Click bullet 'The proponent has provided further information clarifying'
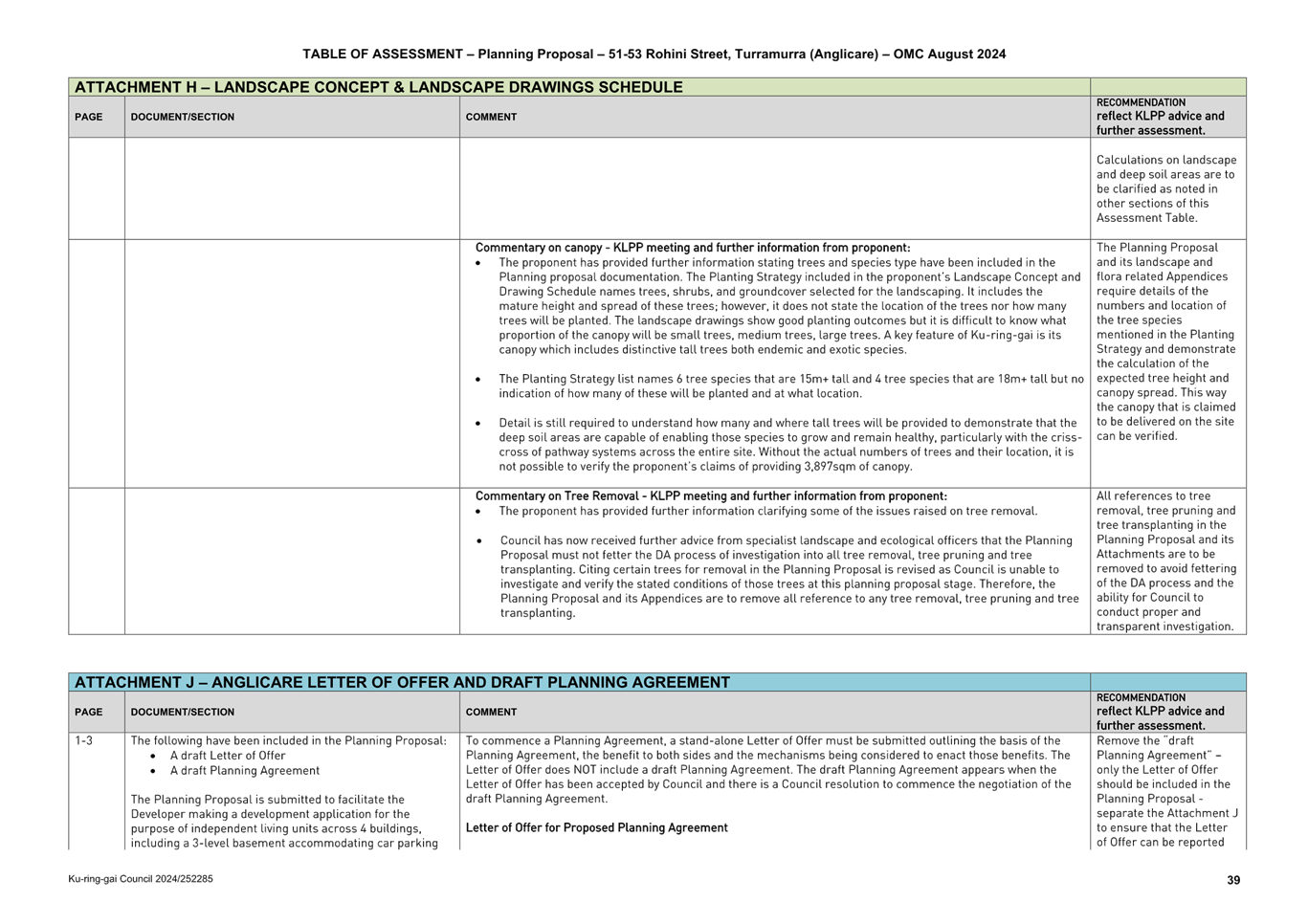Viewport: 1308px width, 924px height. click(767, 511)
